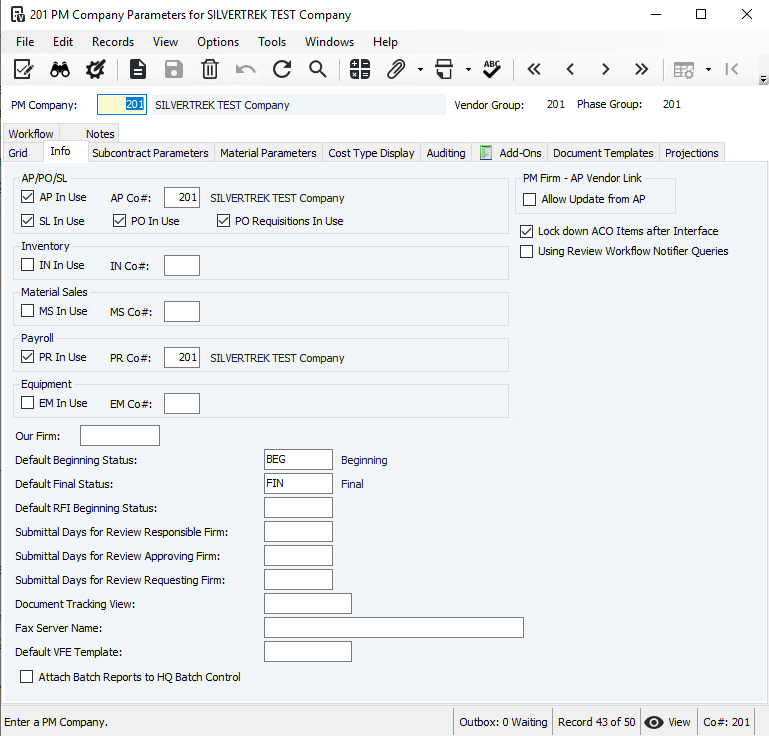Switch to Subcontract Parameters tab
This screenshot has width=769, height=736.
pyautogui.click(x=150, y=153)
